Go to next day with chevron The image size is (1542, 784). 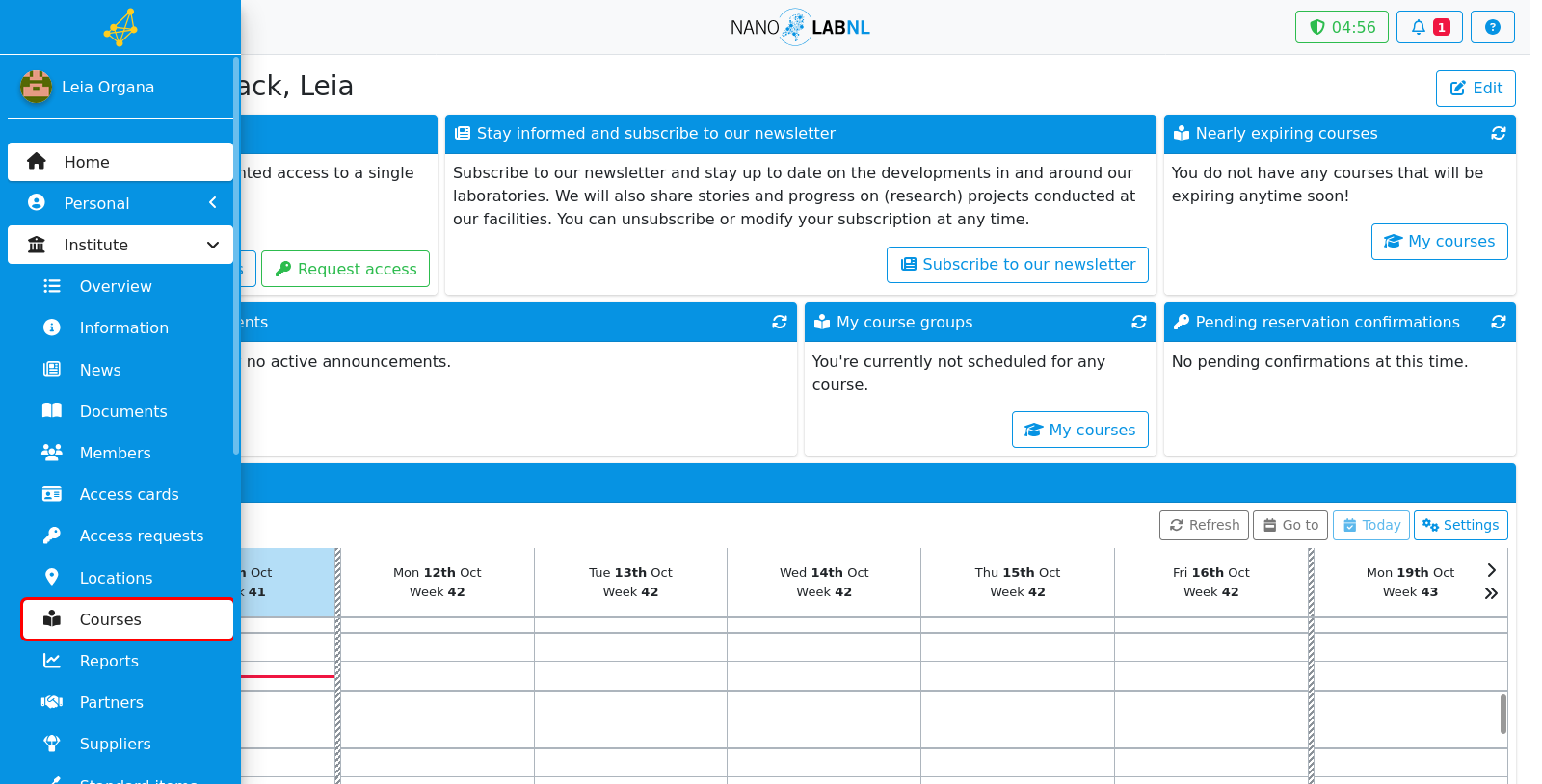(1491, 570)
